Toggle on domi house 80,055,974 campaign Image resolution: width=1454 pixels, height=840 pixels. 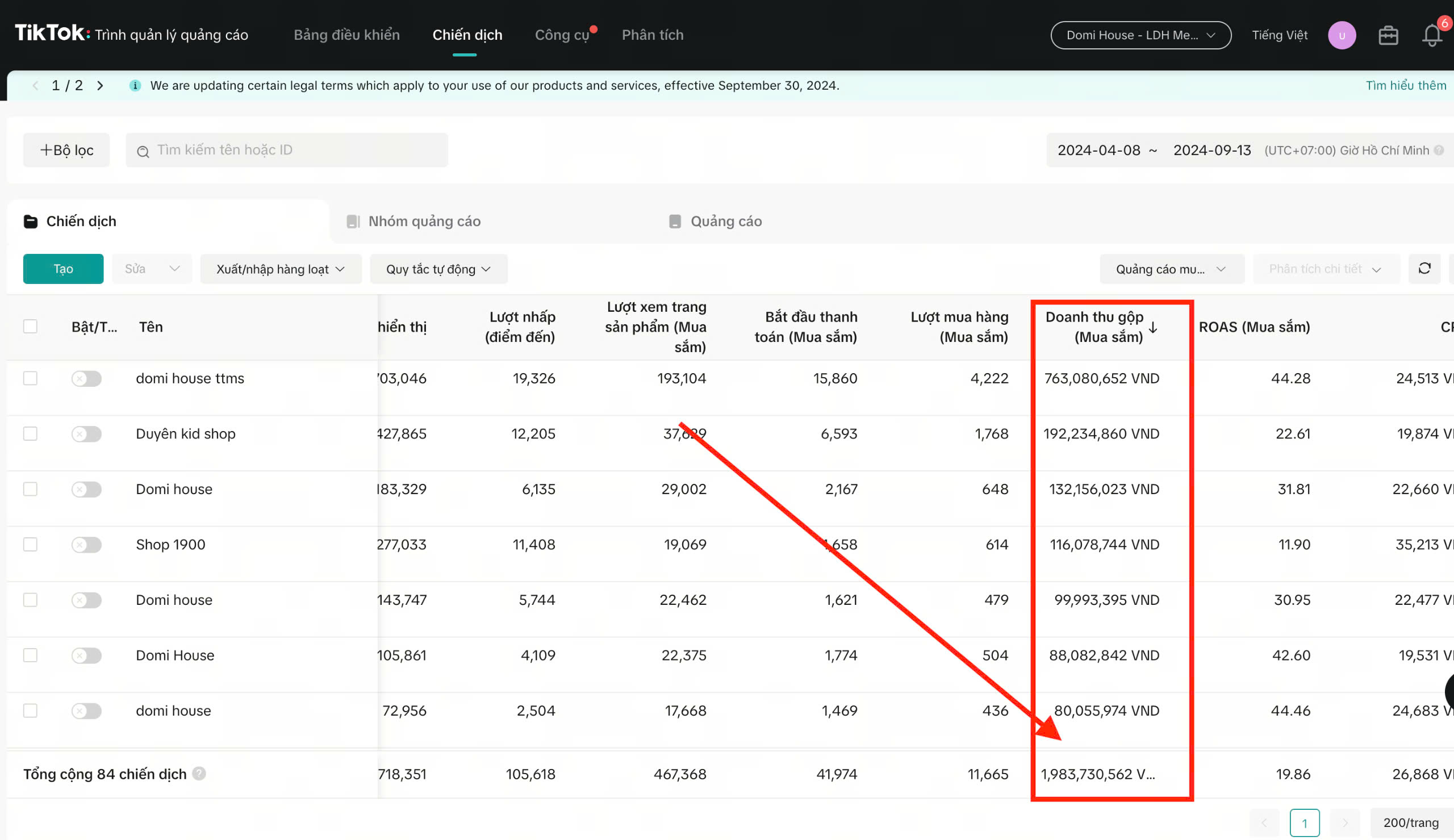coord(86,711)
